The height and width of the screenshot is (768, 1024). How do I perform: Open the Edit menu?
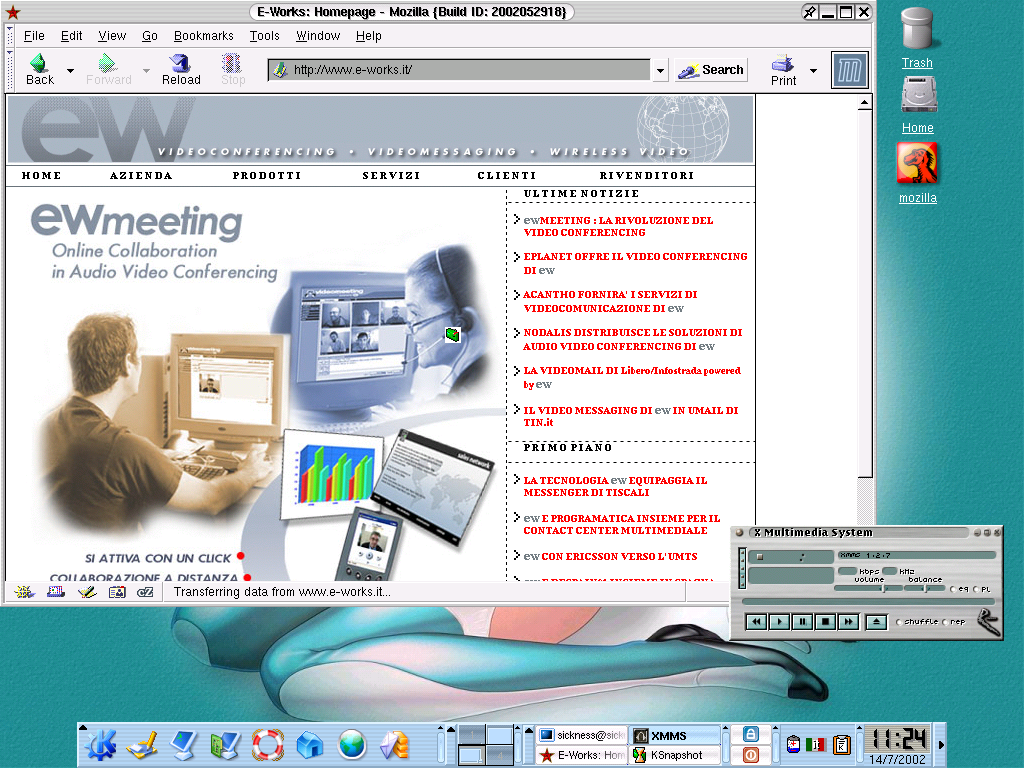[71, 36]
